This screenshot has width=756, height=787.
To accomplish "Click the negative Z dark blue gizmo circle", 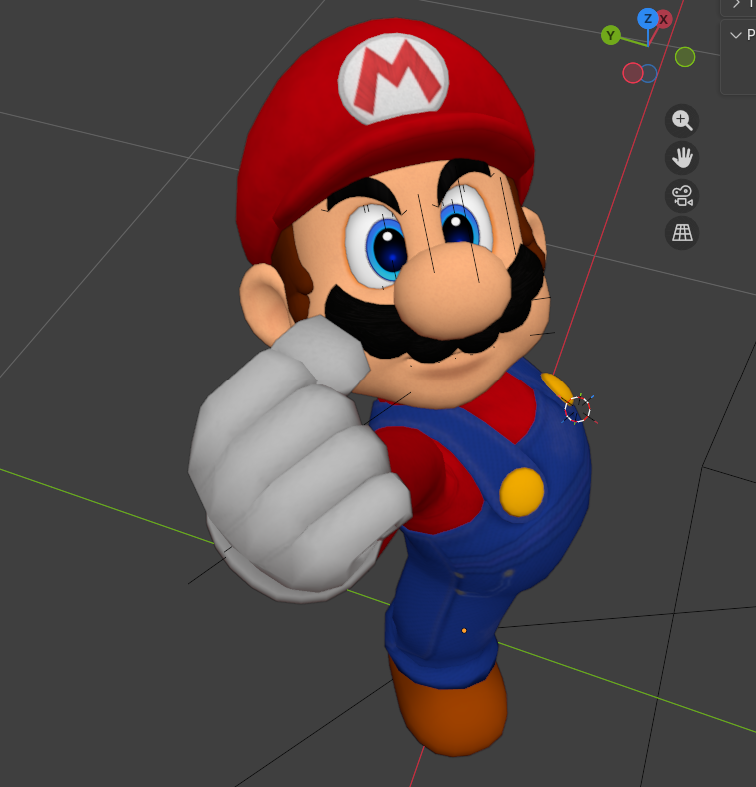I will [650, 73].
